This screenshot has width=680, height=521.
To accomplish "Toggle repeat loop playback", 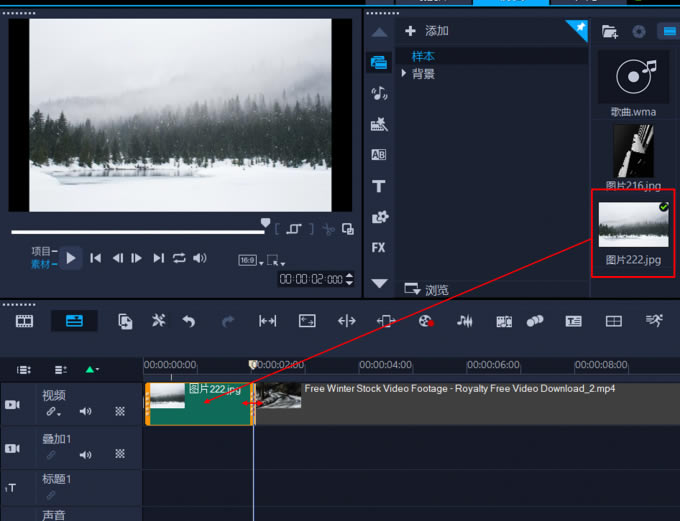I will coord(179,258).
